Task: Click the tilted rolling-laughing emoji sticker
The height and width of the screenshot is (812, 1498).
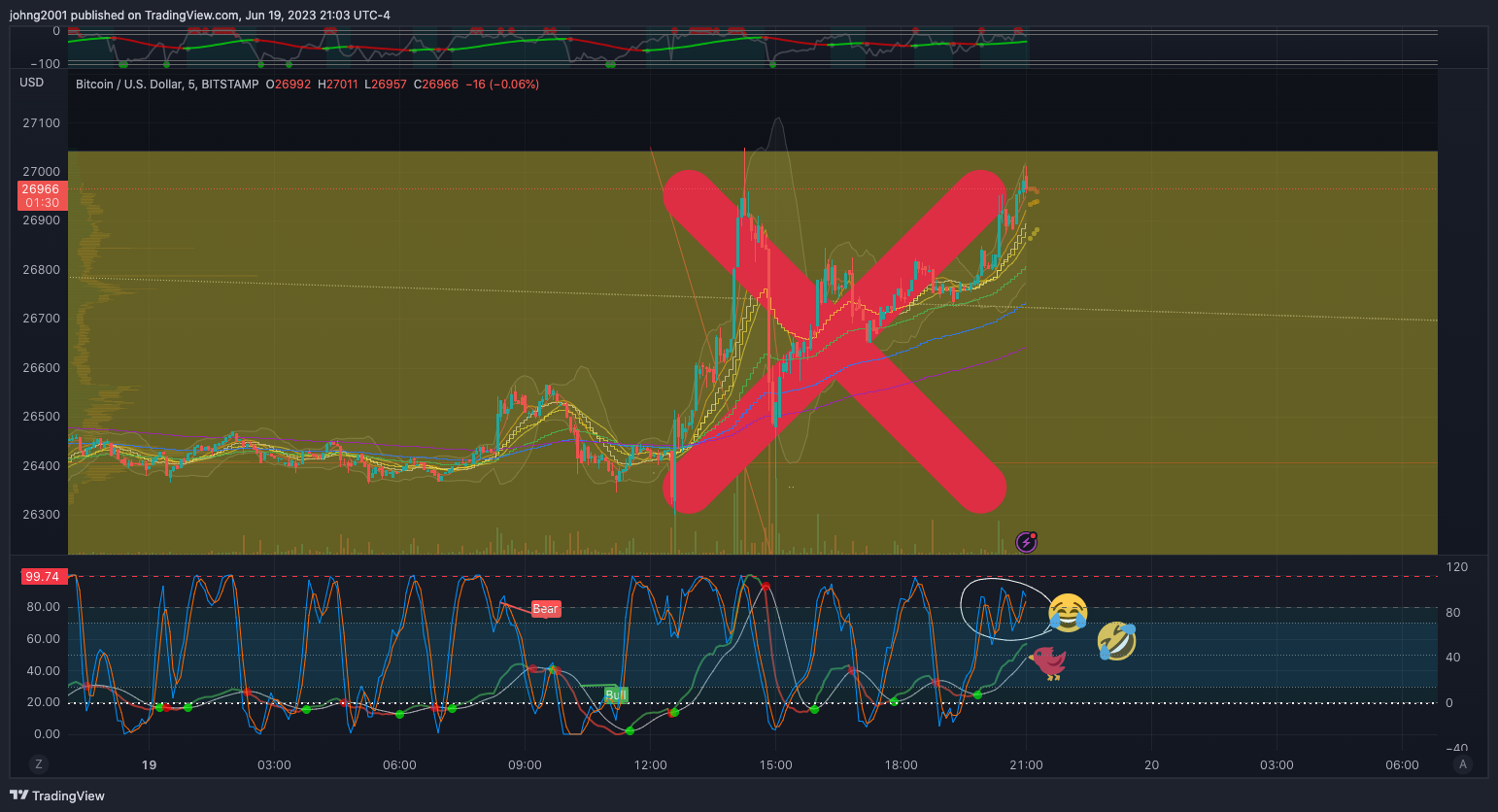Action: click(x=1117, y=642)
